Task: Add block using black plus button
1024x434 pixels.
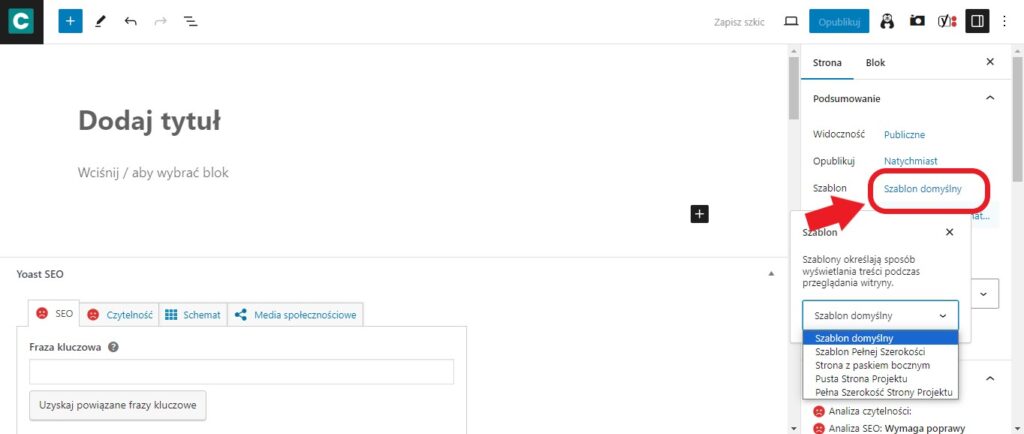Action: (699, 213)
